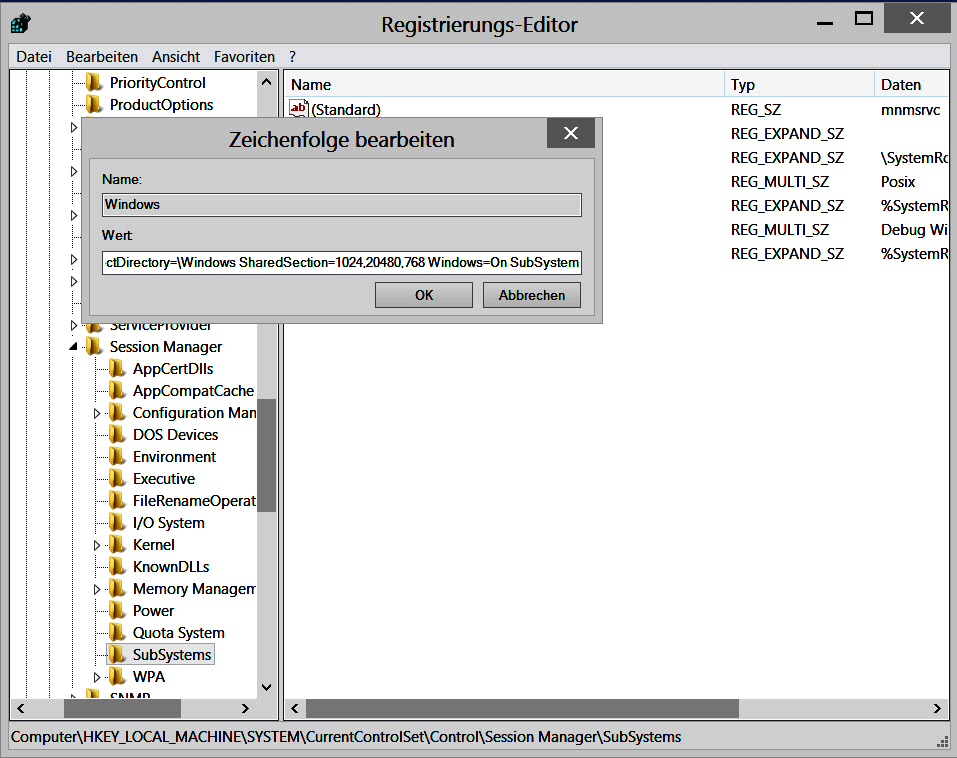Viewport: 957px width, 758px height.
Task: Open the Bearbeiten menu
Action: 102,57
